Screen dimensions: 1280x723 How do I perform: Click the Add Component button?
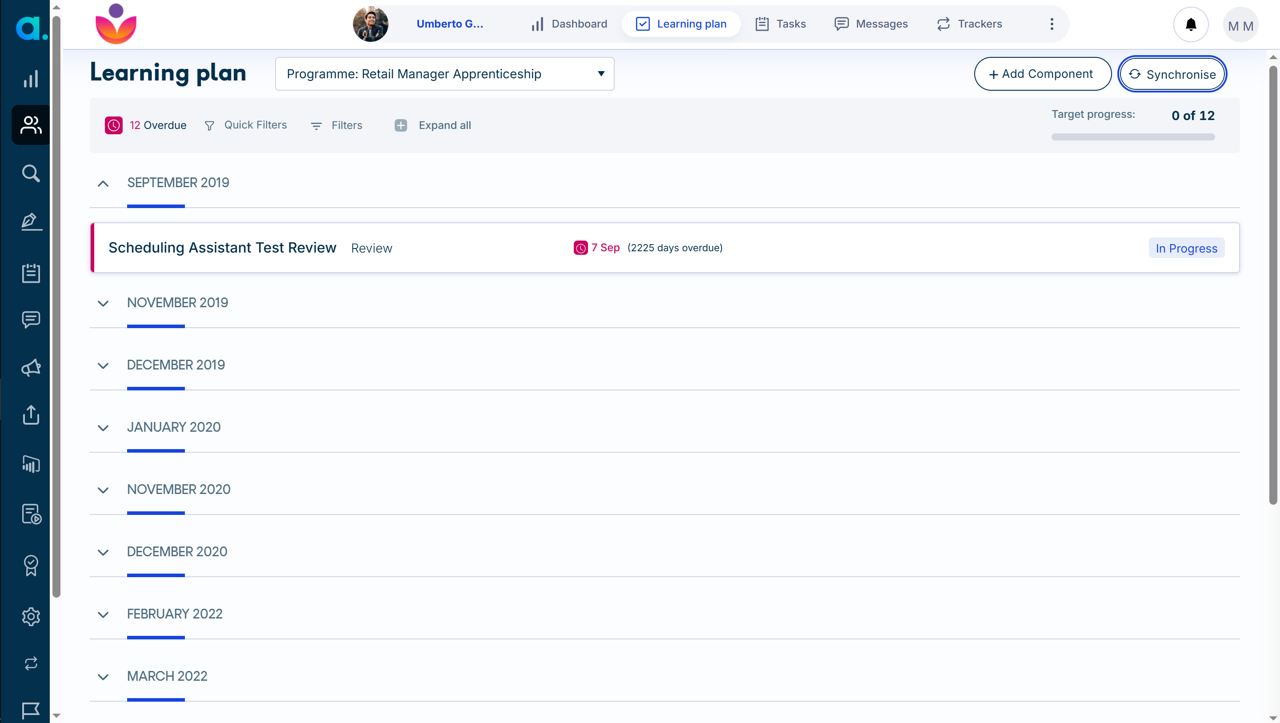[x=1042, y=74]
